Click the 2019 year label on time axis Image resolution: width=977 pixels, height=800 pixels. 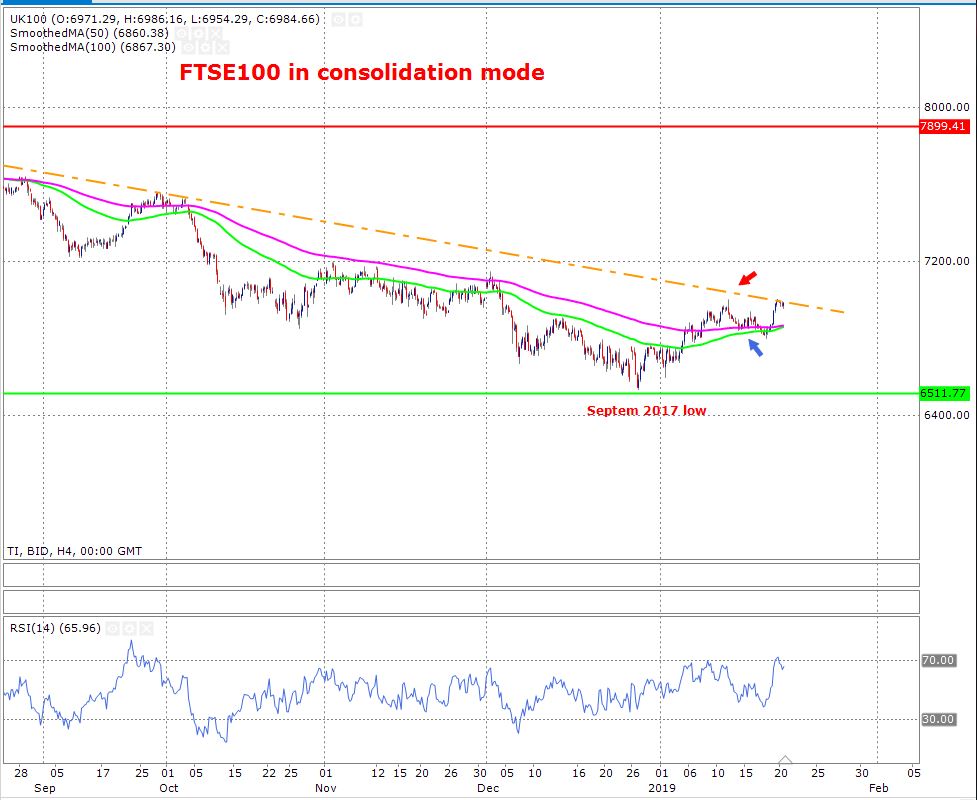tap(662, 788)
